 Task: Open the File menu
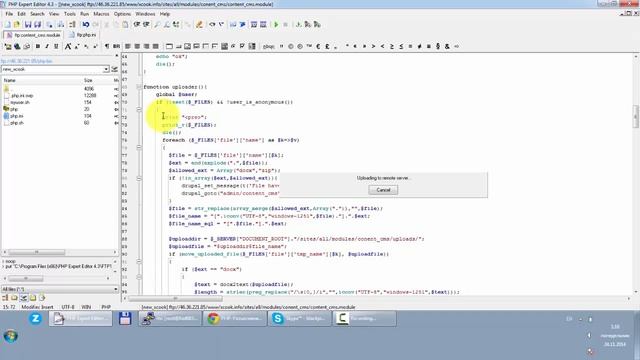tap(9, 14)
